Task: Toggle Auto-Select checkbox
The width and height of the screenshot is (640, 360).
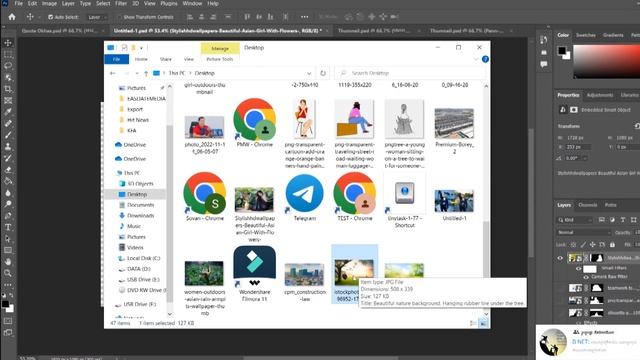Action: (x=51, y=17)
